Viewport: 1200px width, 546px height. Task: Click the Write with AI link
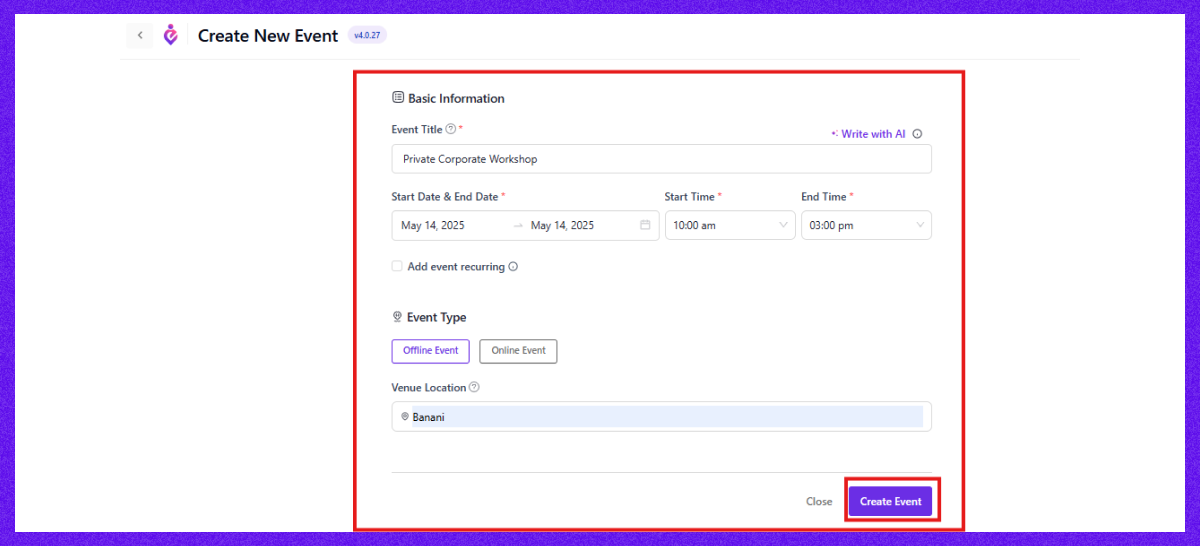point(868,134)
